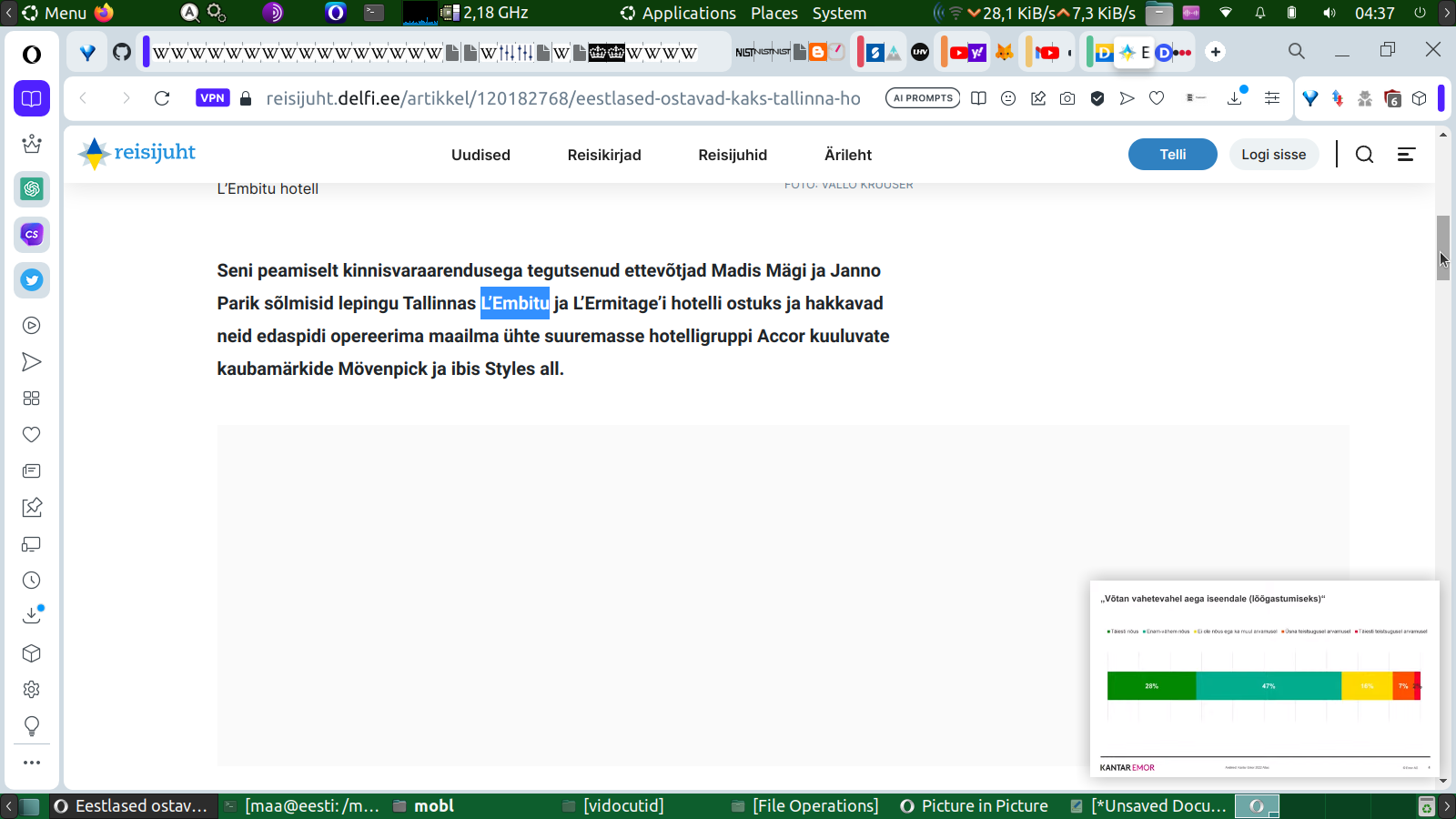Image resolution: width=1456 pixels, height=819 pixels.
Task: Open the address bar reader mode icon
Action: pos(978,98)
